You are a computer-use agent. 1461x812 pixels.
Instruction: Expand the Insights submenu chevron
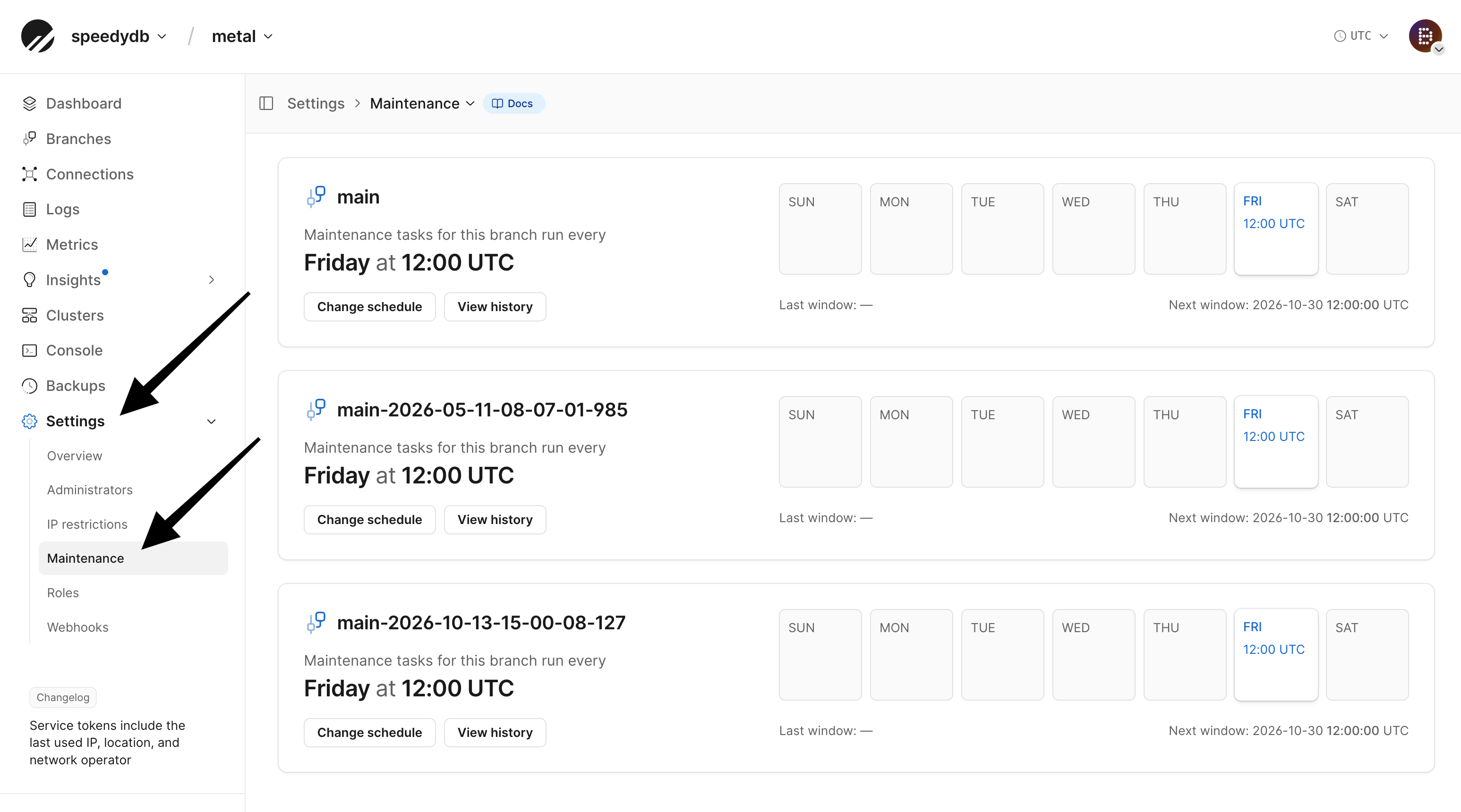[212, 279]
